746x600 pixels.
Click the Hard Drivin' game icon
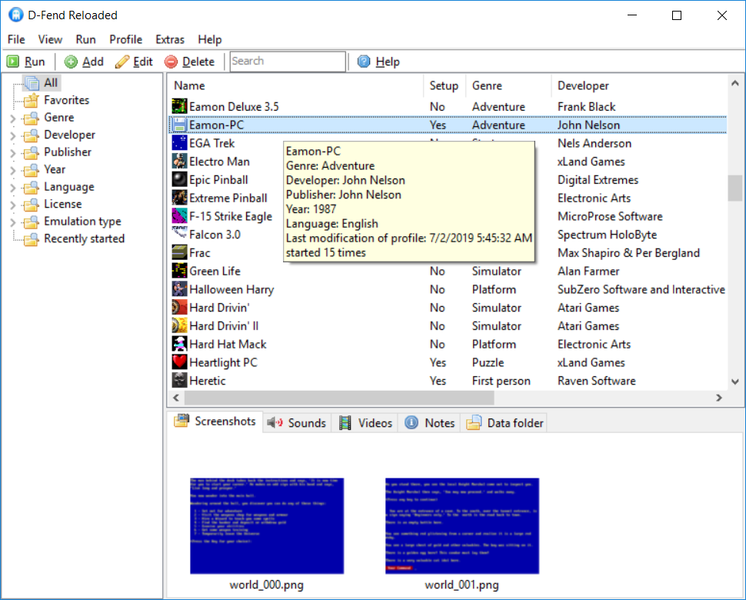(x=179, y=307)
